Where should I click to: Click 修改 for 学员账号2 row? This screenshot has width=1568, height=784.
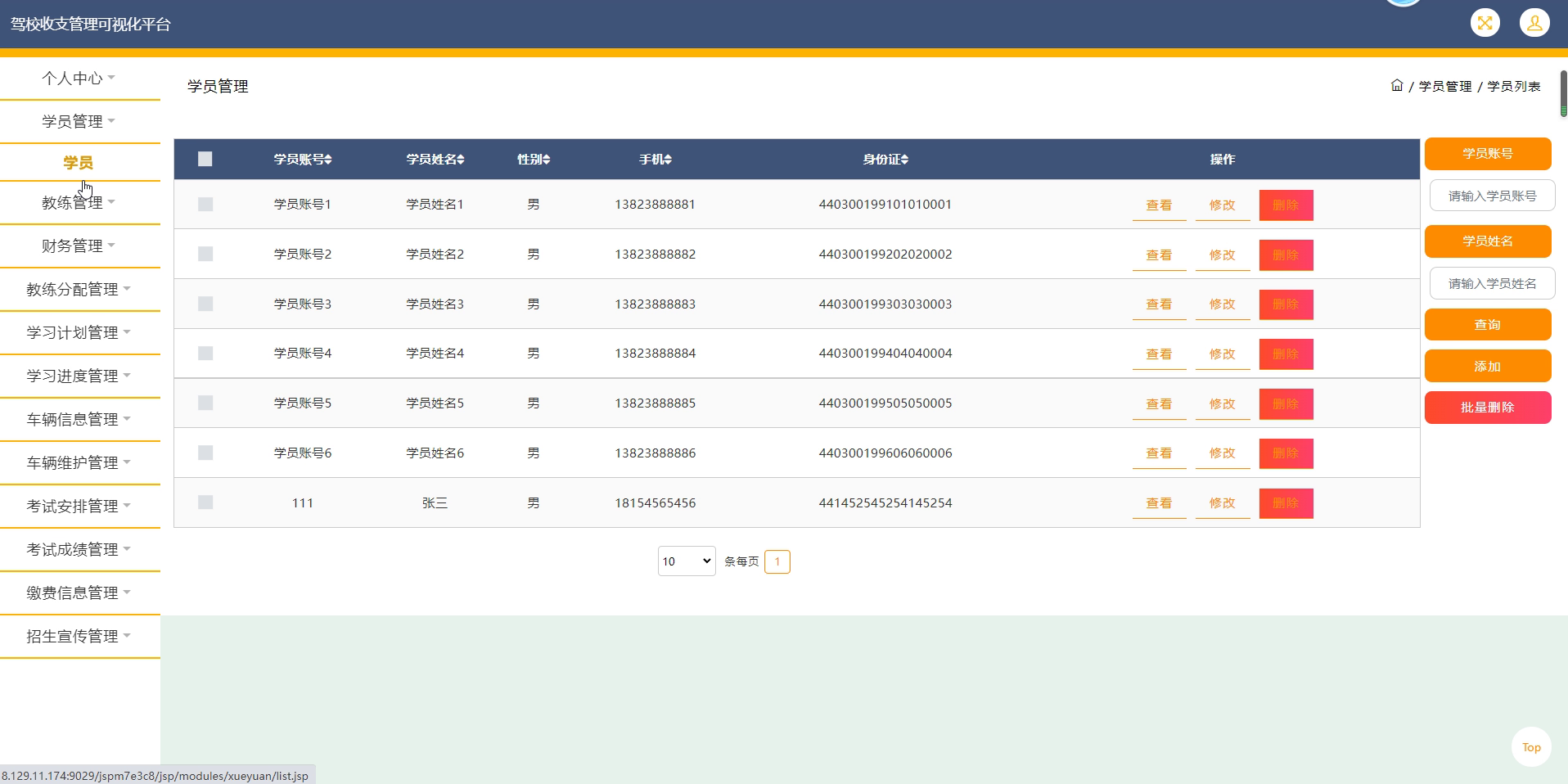[x=1223, y=255]
